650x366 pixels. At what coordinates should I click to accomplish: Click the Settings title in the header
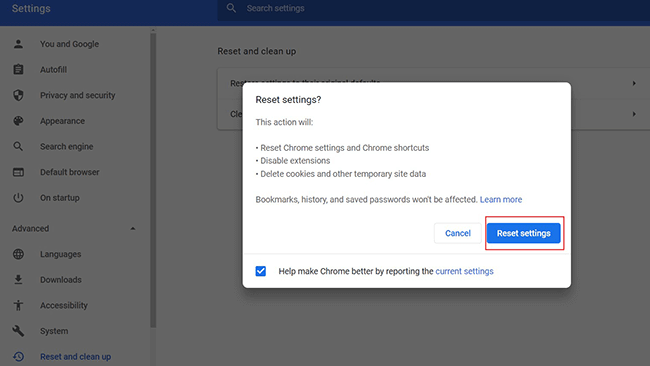point(31,8)
